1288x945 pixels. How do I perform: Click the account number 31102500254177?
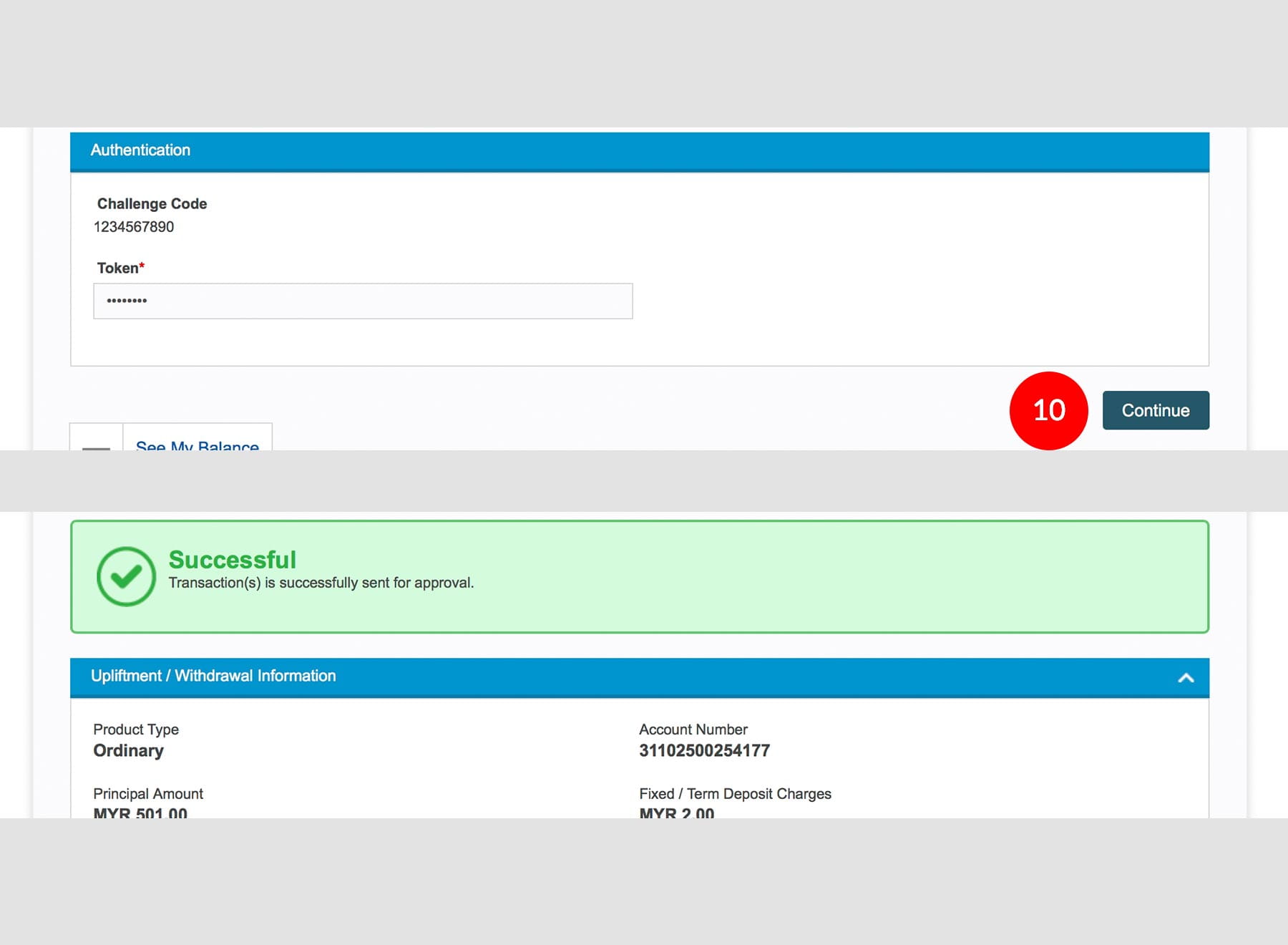tap(704, 750)
